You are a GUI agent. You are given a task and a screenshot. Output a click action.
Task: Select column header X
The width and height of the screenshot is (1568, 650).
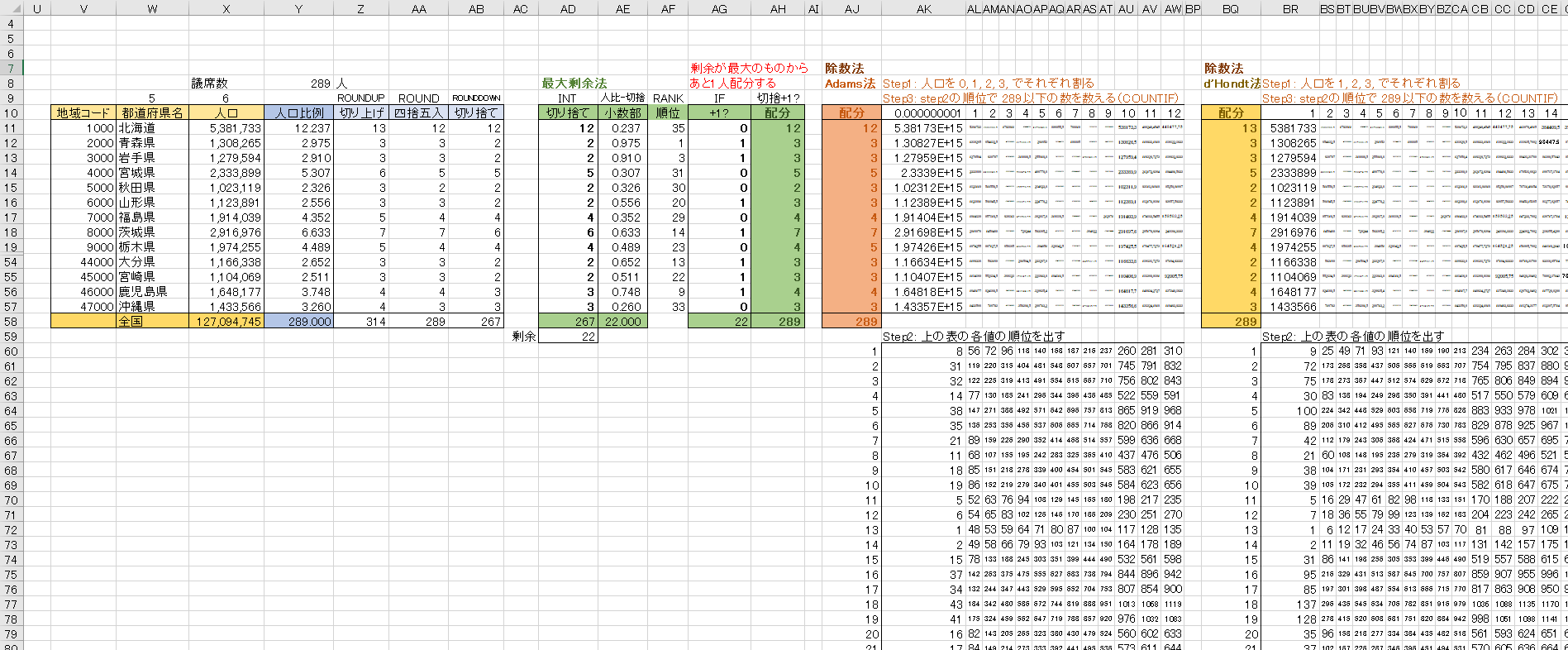226,9
